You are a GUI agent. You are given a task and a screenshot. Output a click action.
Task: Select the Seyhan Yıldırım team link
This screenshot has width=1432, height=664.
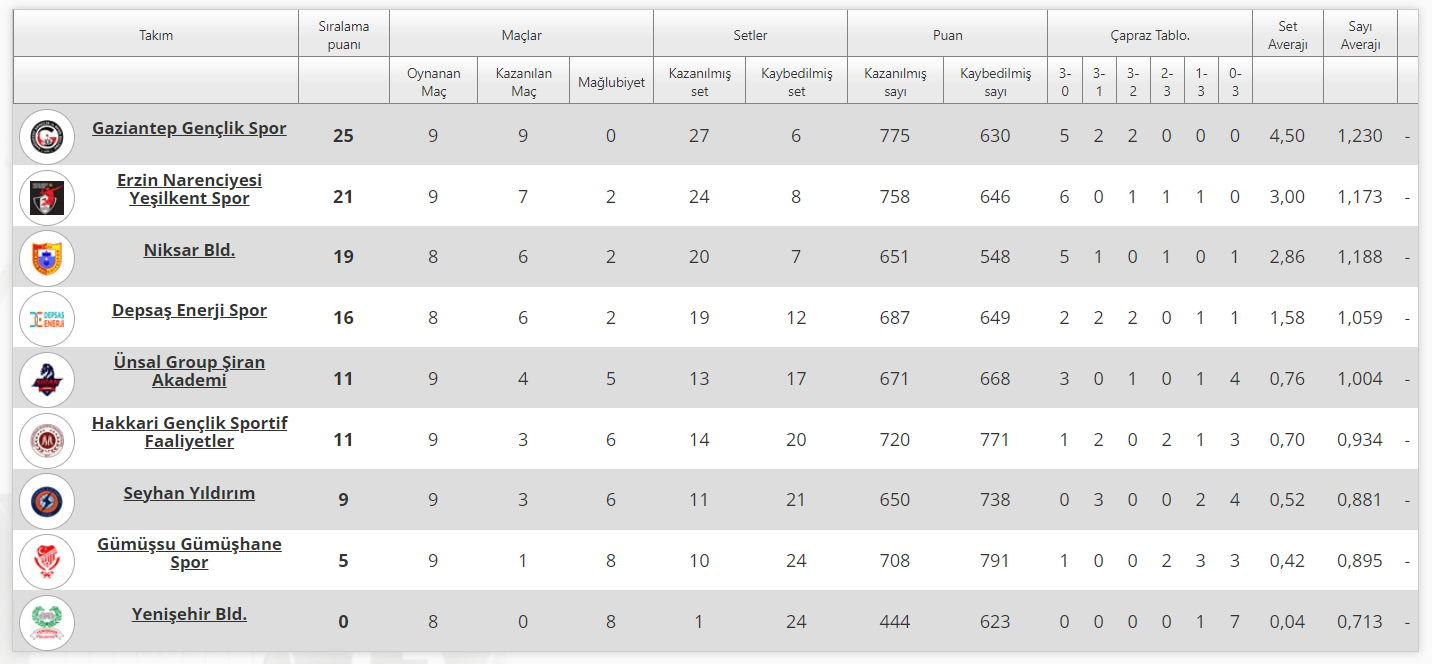tap(189, 493)
